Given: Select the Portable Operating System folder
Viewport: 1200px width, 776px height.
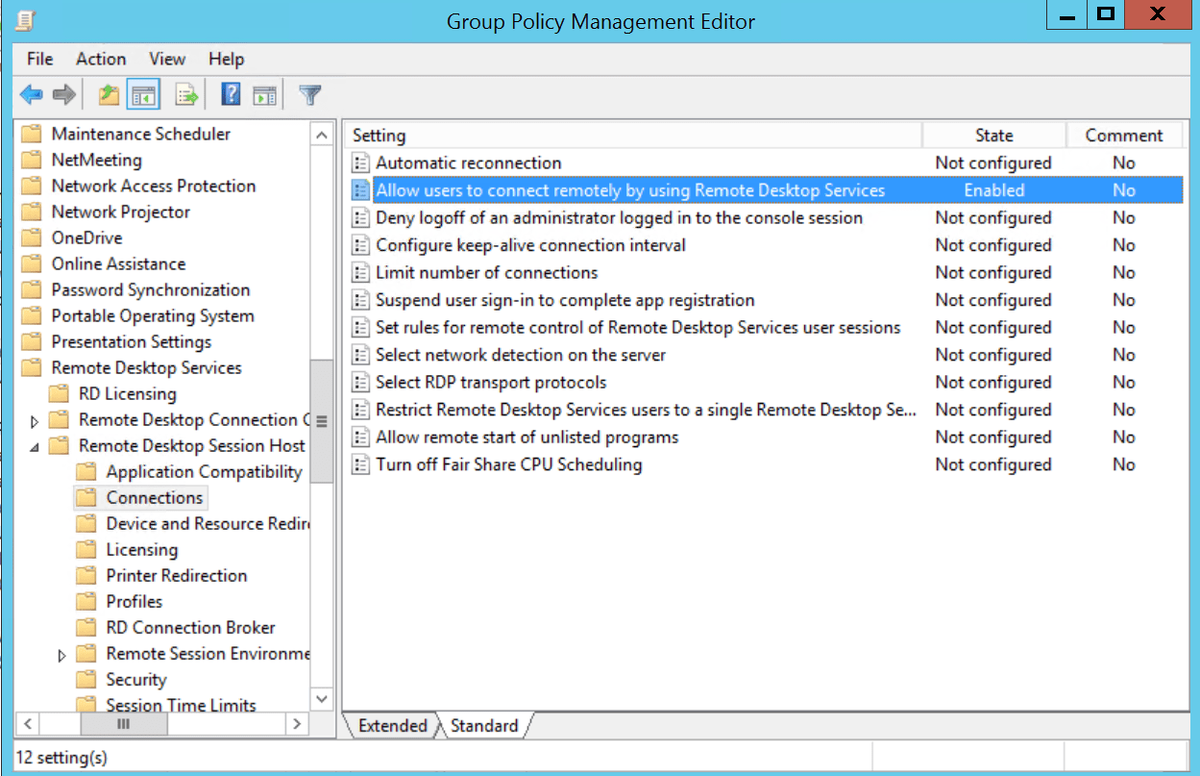Looking at the screenshot, I should point(152,316).
